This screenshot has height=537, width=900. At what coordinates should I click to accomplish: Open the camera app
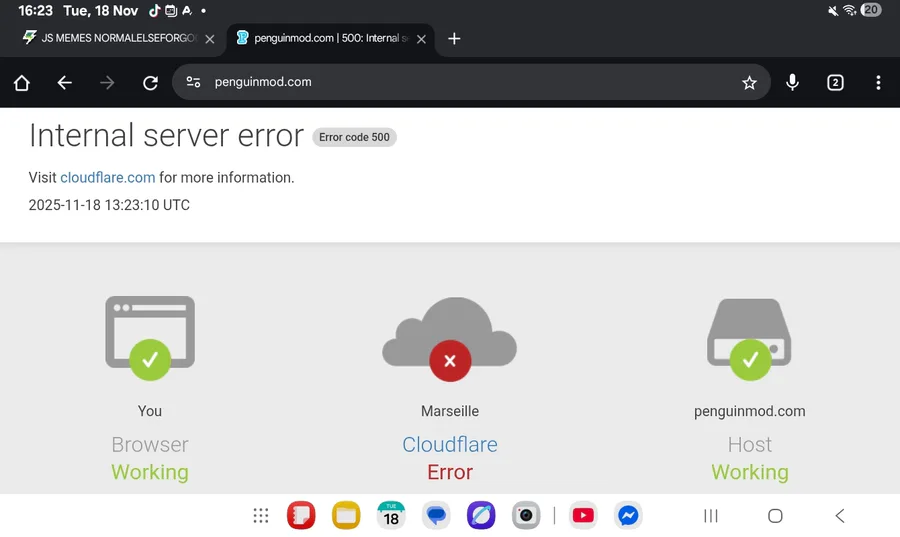click(526, 515)
